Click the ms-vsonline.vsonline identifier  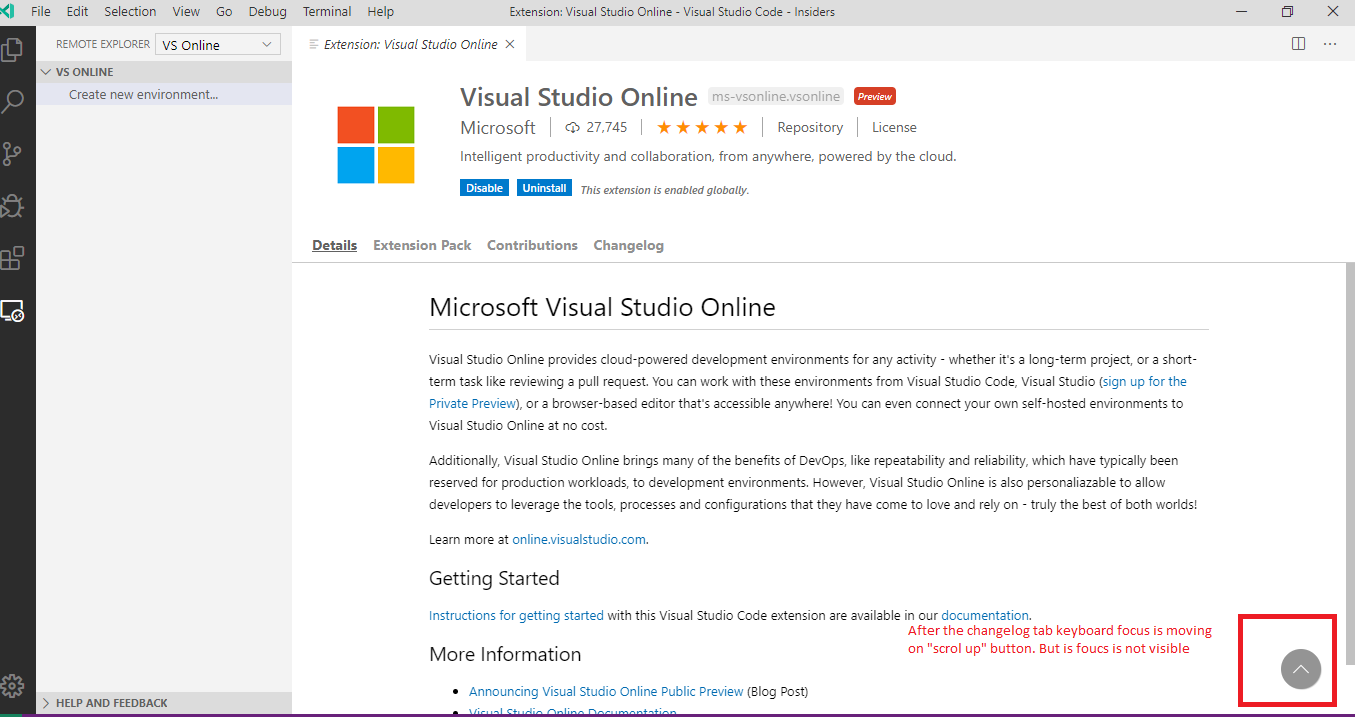click(776, 97)
